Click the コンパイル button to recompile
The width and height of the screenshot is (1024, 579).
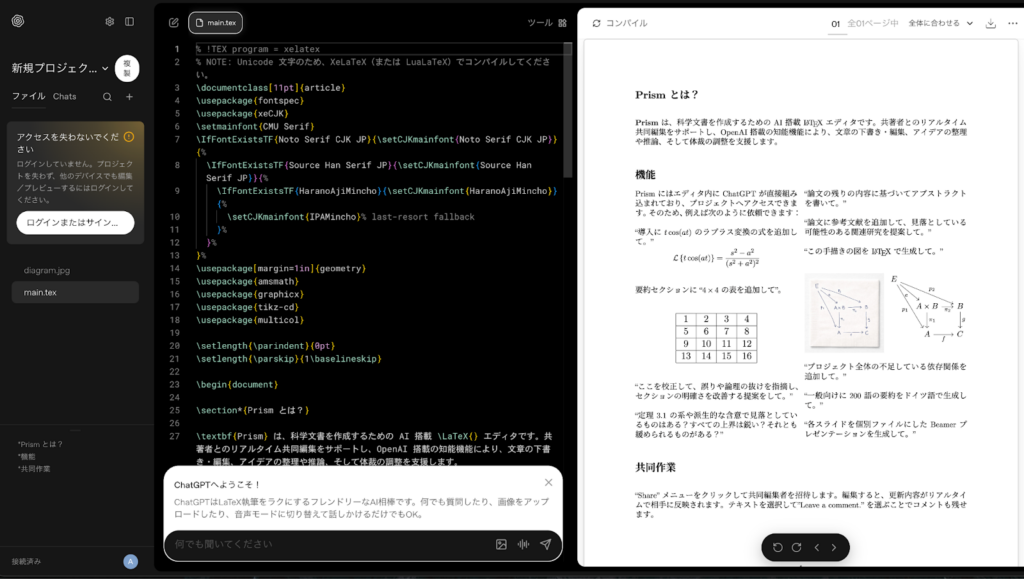[x=618, y=22]
